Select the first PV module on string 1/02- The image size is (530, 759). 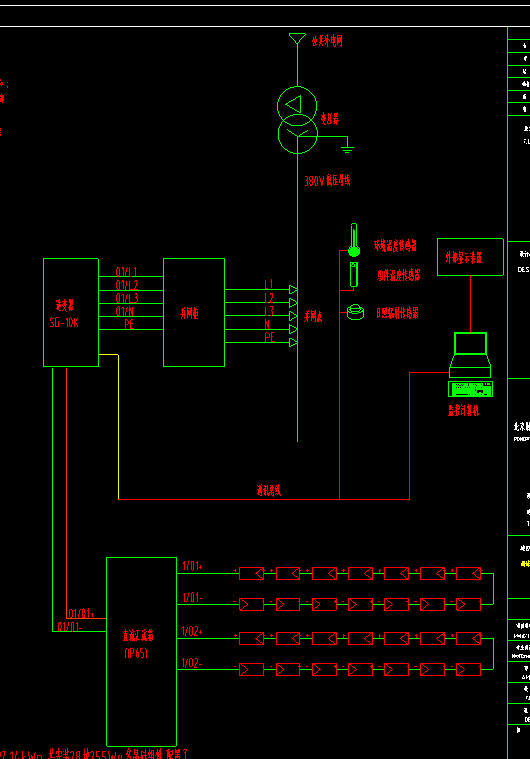click(x=252, y=669)
